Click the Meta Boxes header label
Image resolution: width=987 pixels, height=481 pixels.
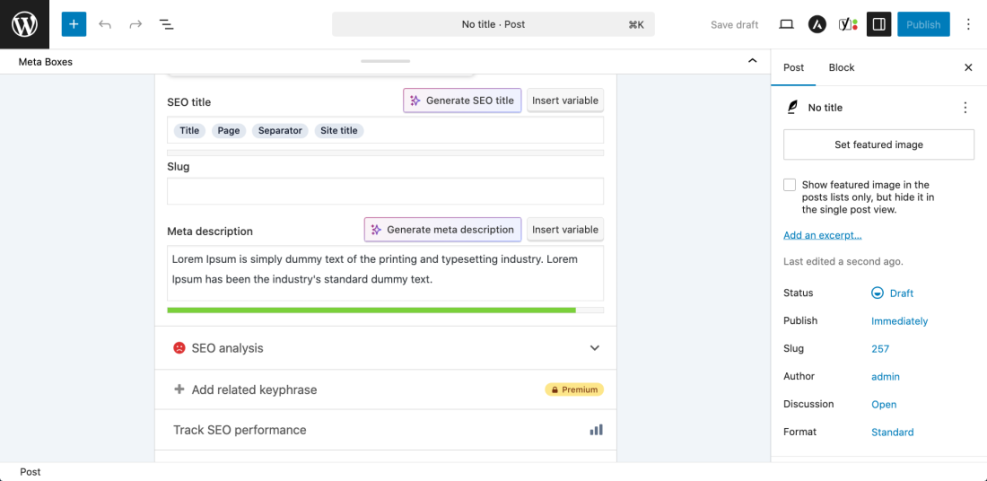tap(45, 62)
